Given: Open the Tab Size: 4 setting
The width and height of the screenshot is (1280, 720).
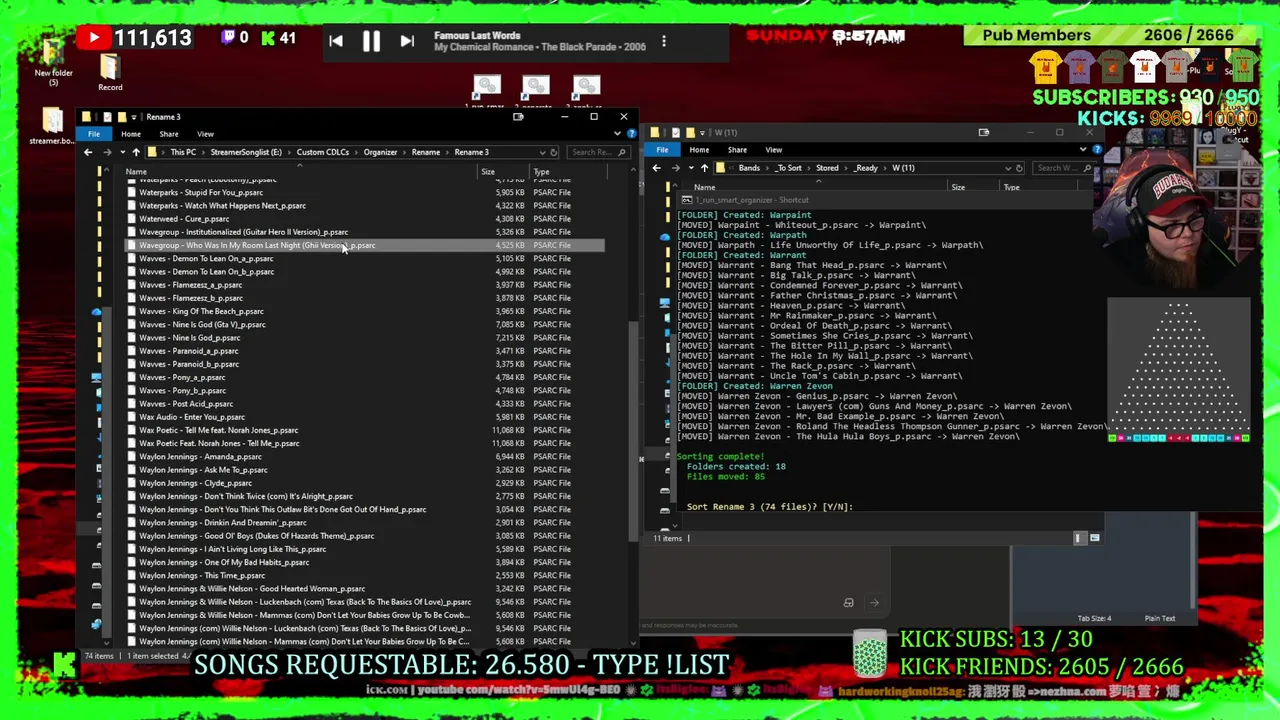Looking at the screenshot, I should coord(1094,618).
